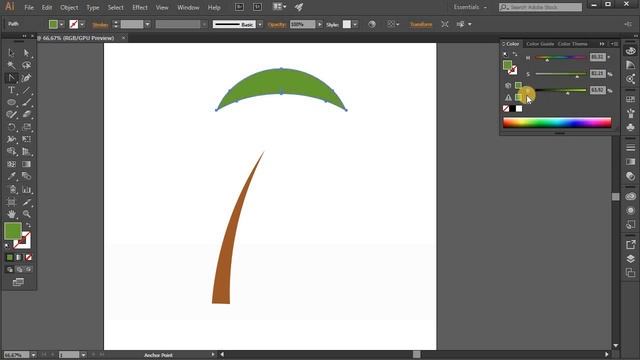Change screen mode at toolbox bottom
Viewport: 640px width, 360px height.
click(18, 282)
